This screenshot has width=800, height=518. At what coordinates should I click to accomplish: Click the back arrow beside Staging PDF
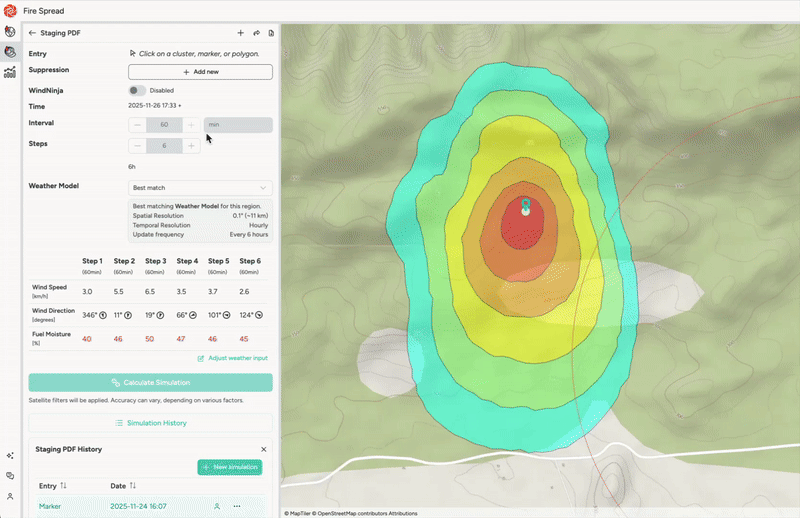[32, 33]
